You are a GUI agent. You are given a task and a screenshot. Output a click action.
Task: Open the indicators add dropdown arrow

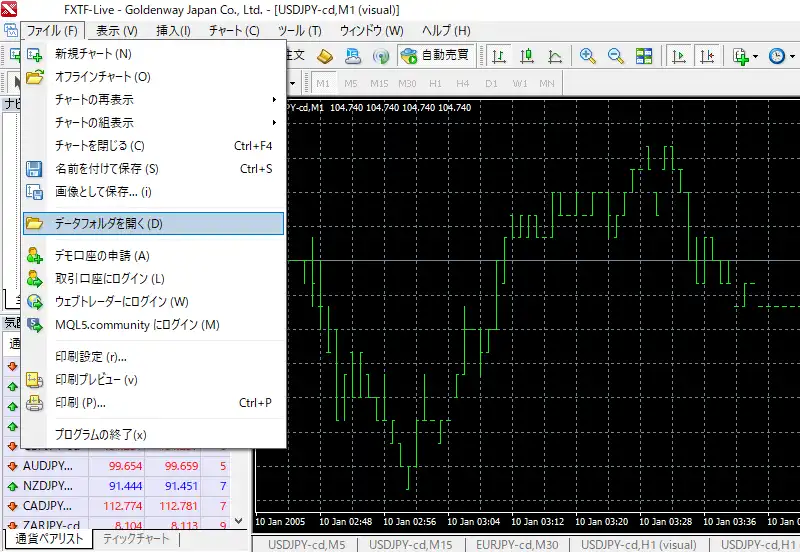(756, 56)
